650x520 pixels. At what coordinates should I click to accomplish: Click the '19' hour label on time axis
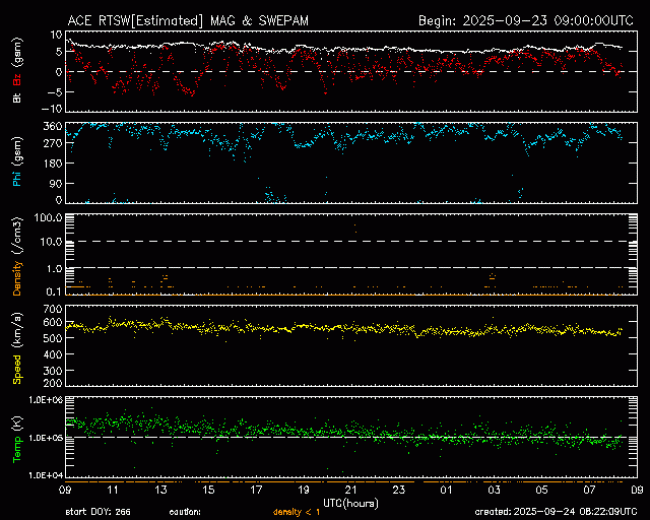304,490
